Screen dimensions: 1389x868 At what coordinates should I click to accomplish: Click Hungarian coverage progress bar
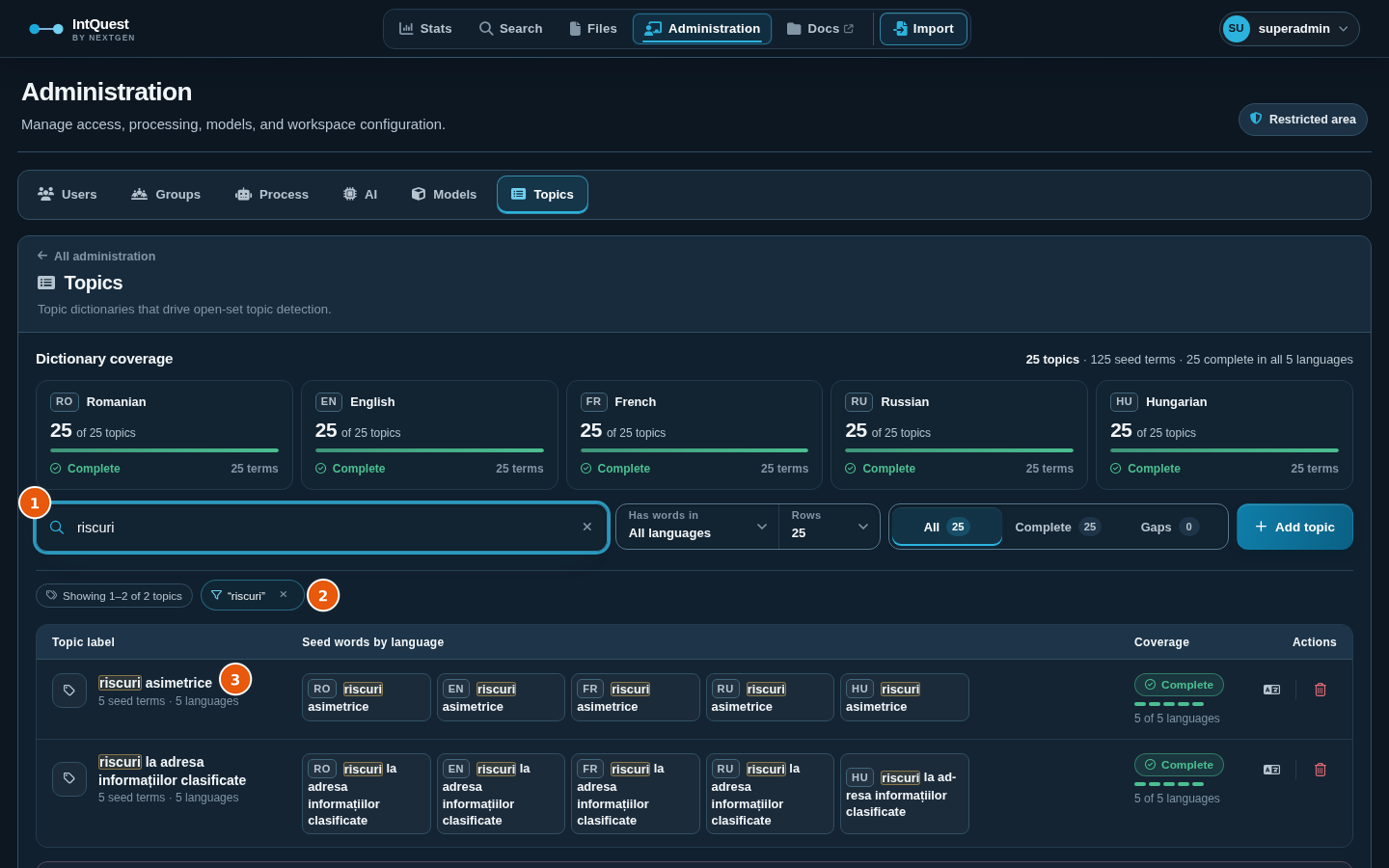point(1224,450)
